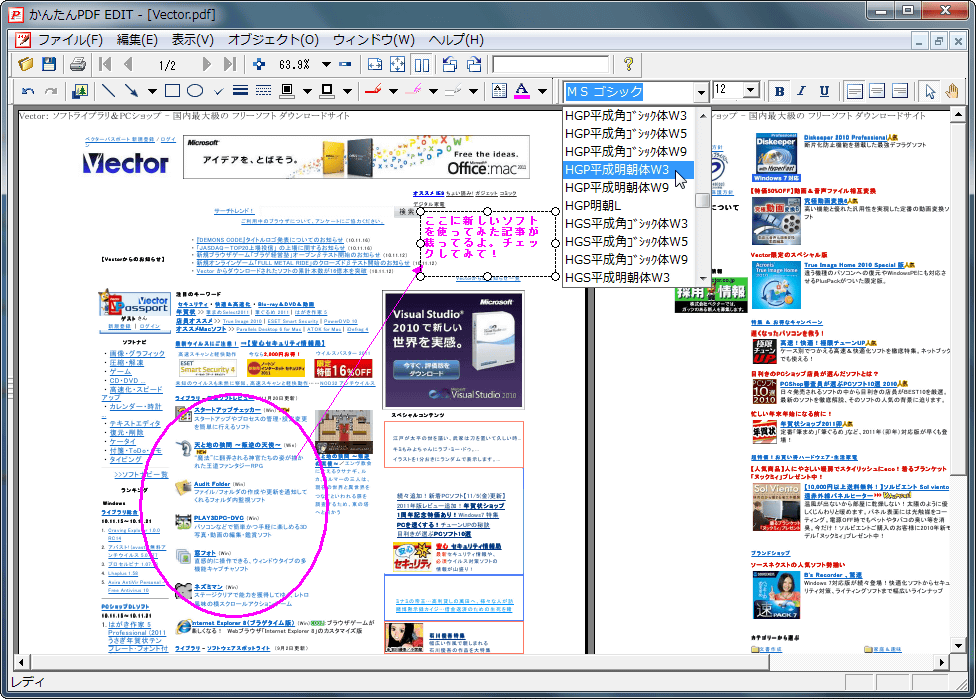This screenshot has height=699, width=976.
Task: Go to the next page
Action: (207, 64)
